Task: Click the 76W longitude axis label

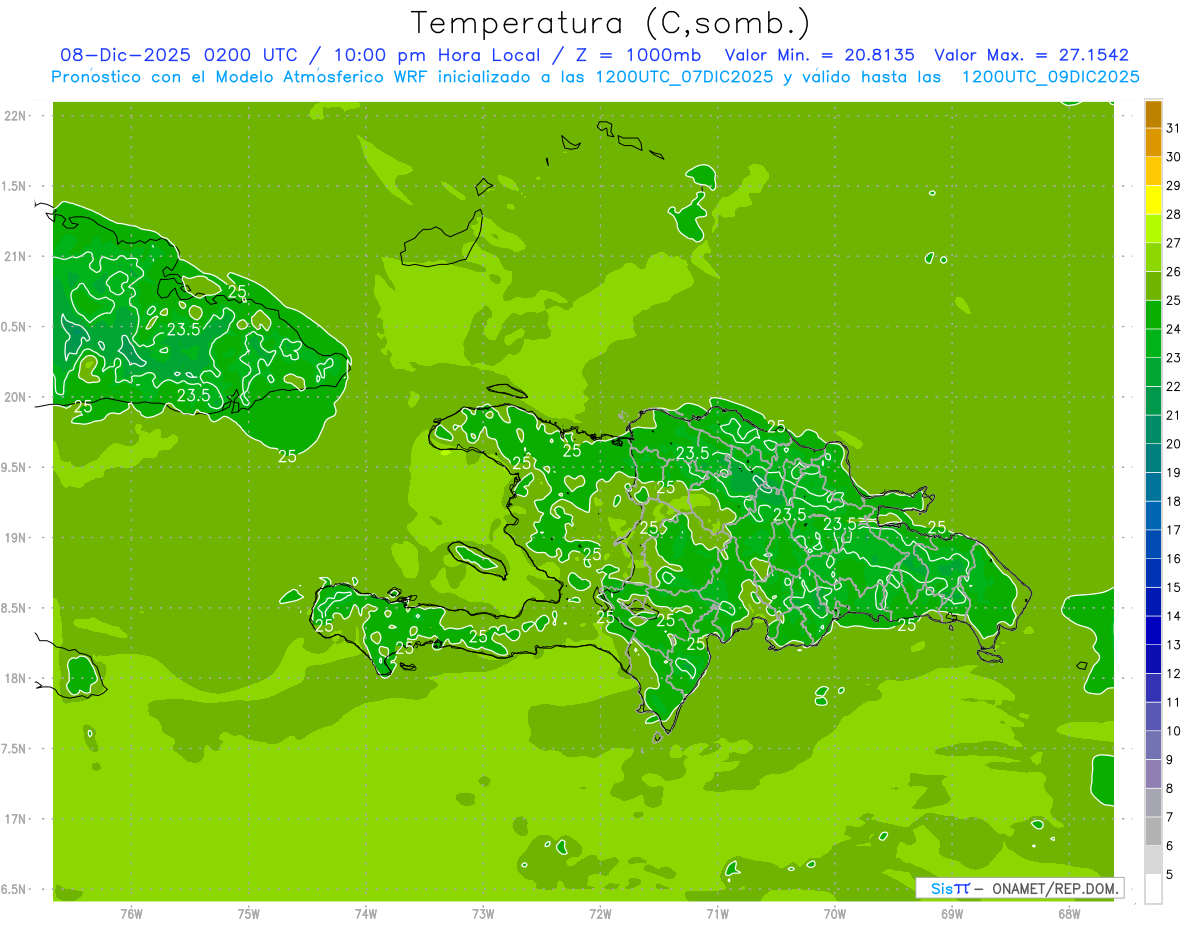Action: [x=131, y=914]
